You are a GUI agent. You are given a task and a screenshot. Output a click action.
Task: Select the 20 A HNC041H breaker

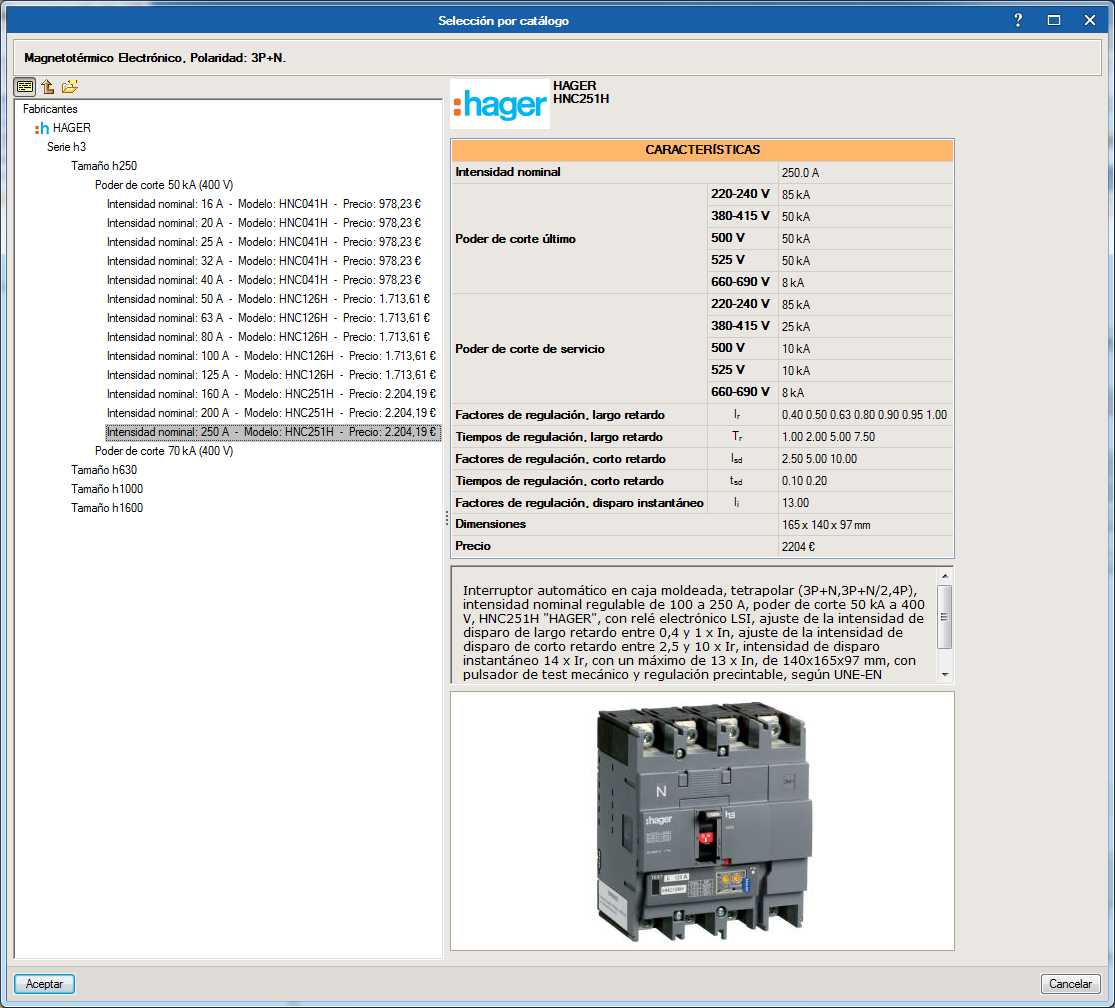pos(264,223)
